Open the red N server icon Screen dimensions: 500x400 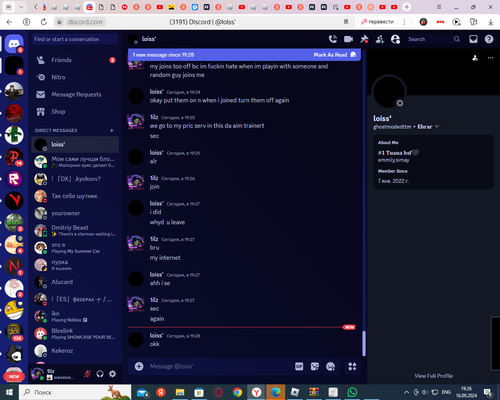pos(14,266)
